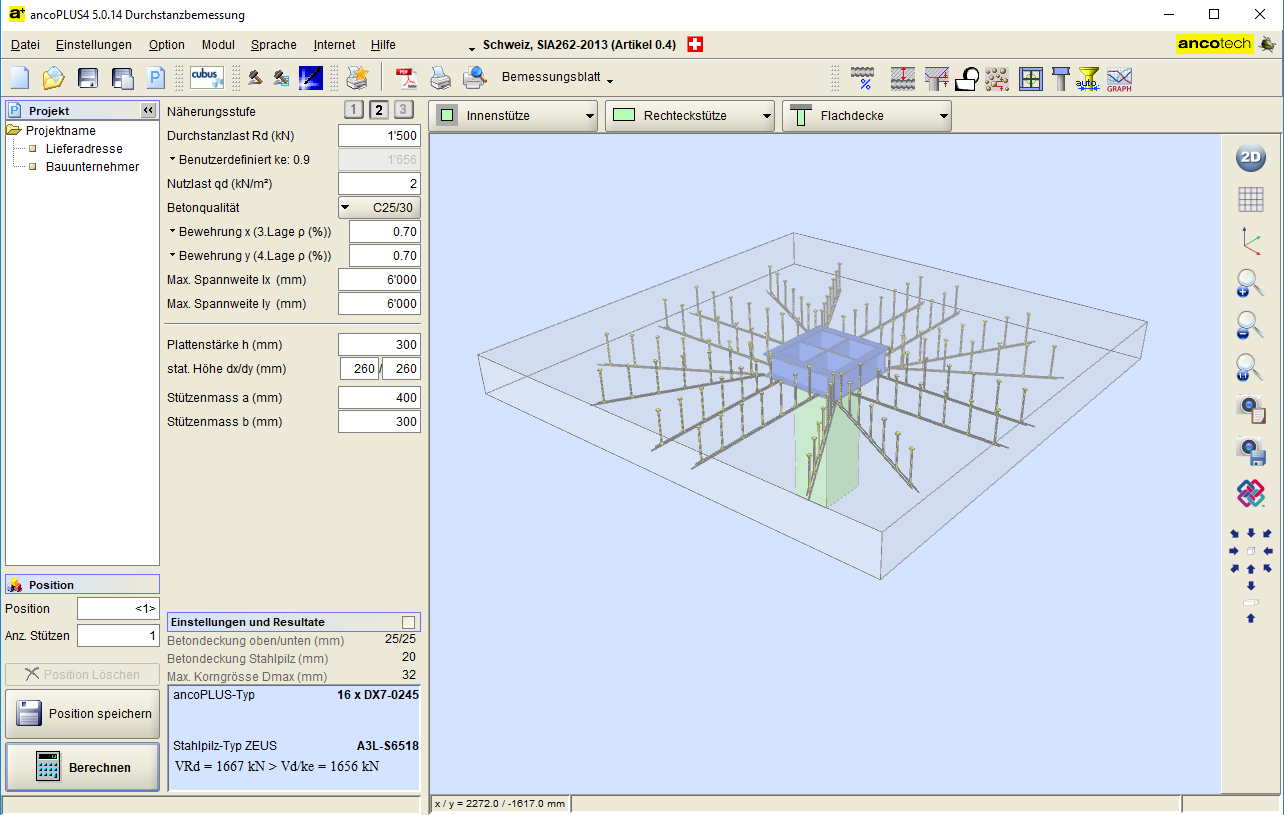
Task: Click the cubus import icon
Action: click(206, 78)
